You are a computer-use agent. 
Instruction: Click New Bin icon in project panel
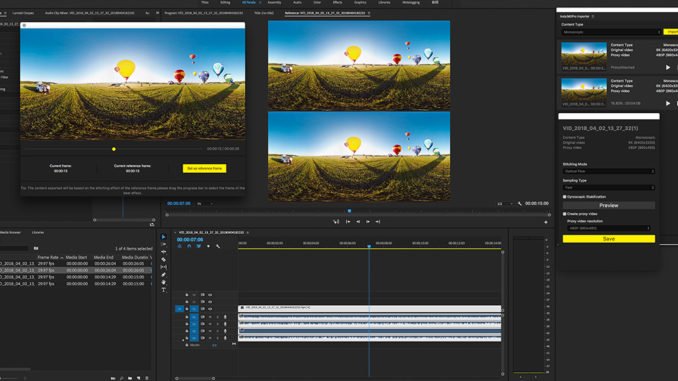pos(130,378)
